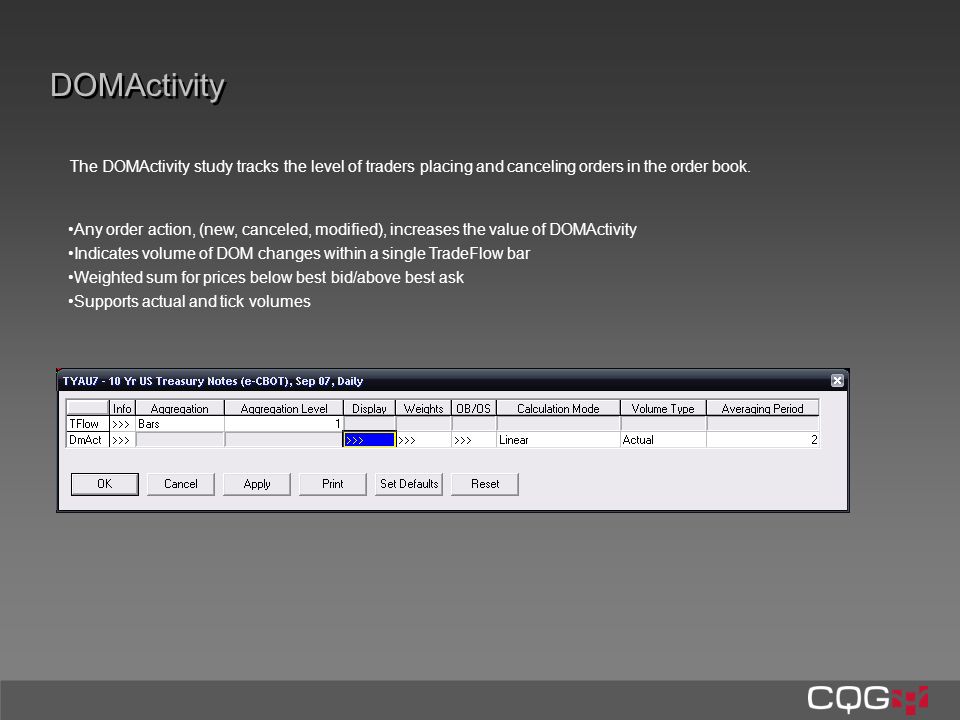Edit the DmAct Averaging Period value 2

point(763,440)
